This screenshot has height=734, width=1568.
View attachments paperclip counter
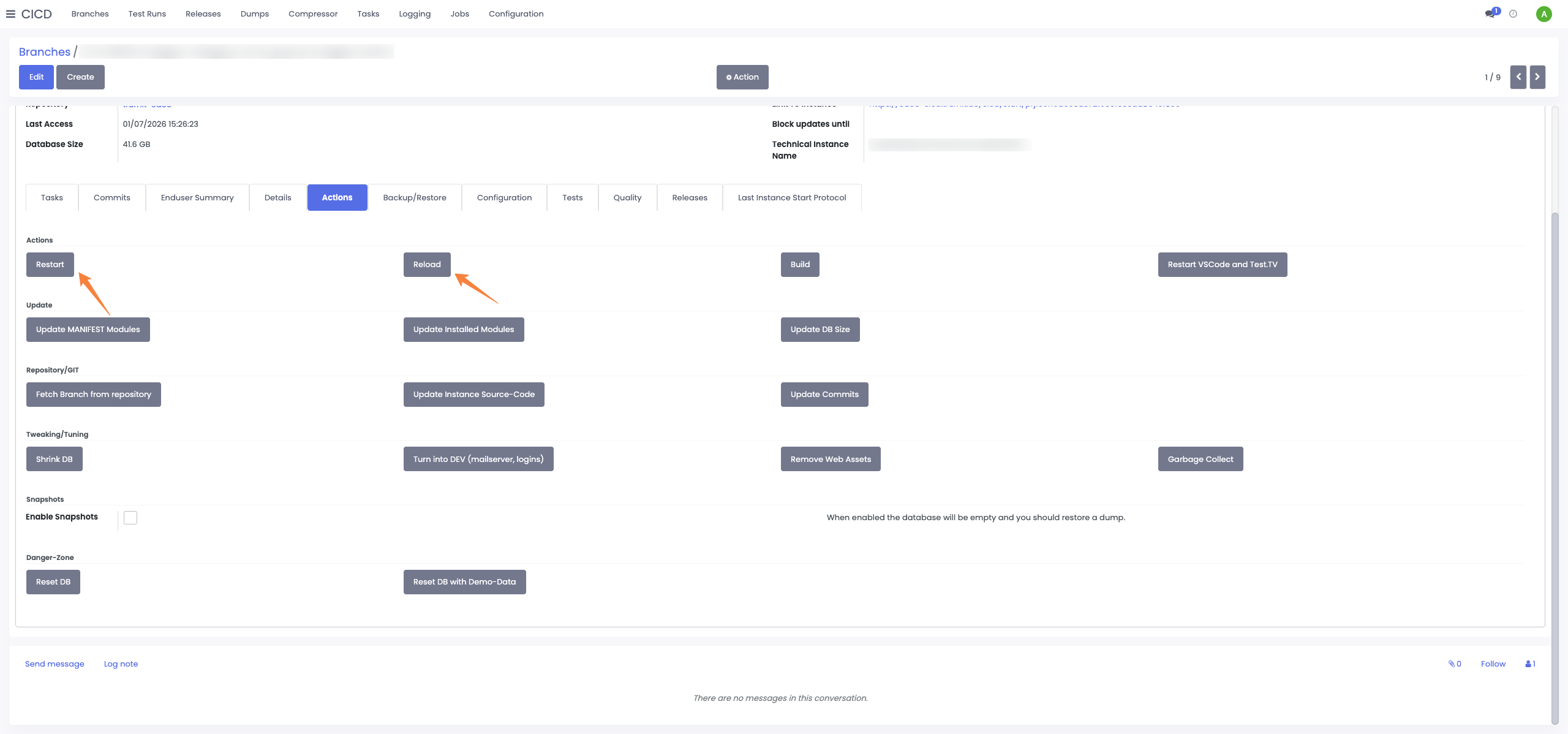1455,664
